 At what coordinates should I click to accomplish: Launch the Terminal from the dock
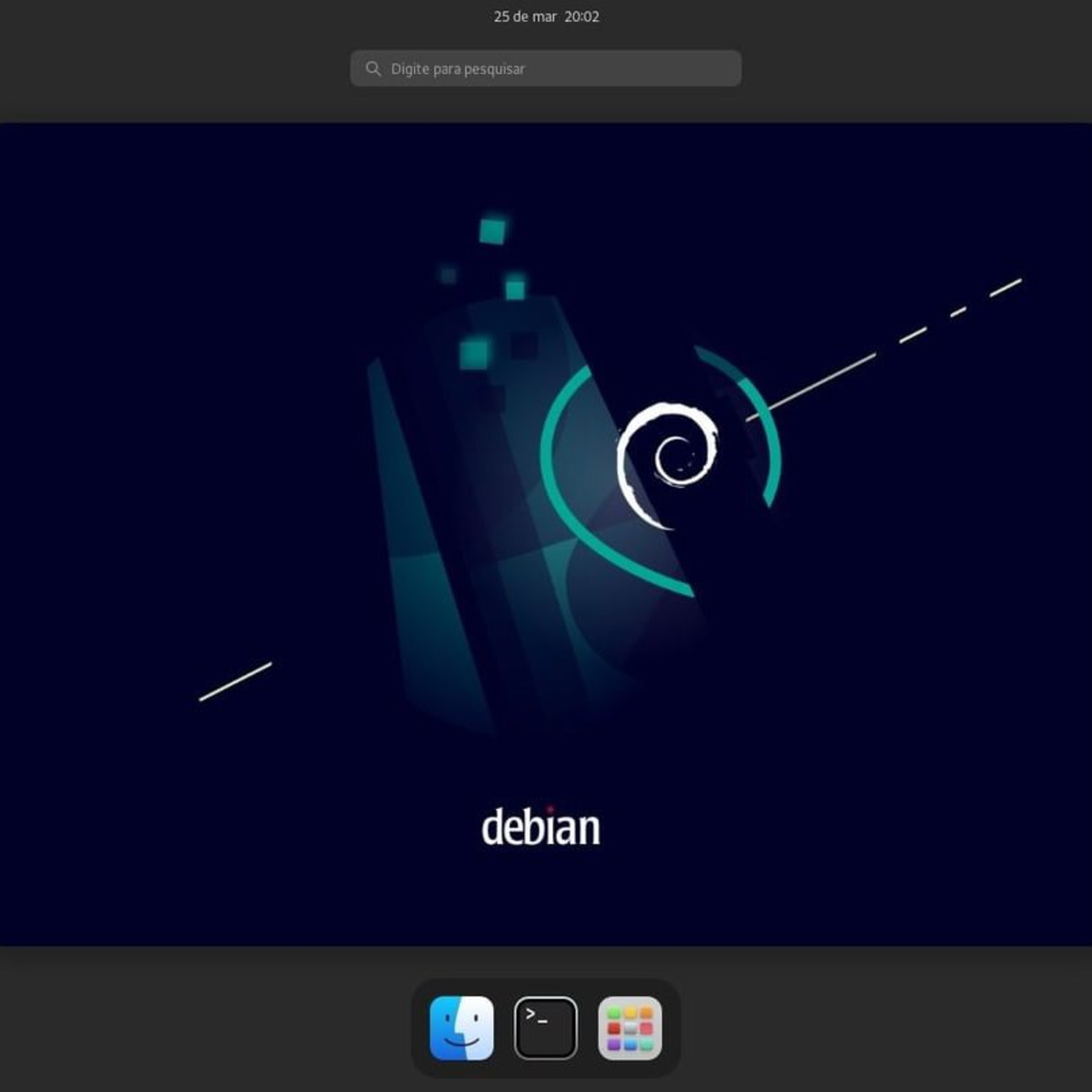[545, 1028]
